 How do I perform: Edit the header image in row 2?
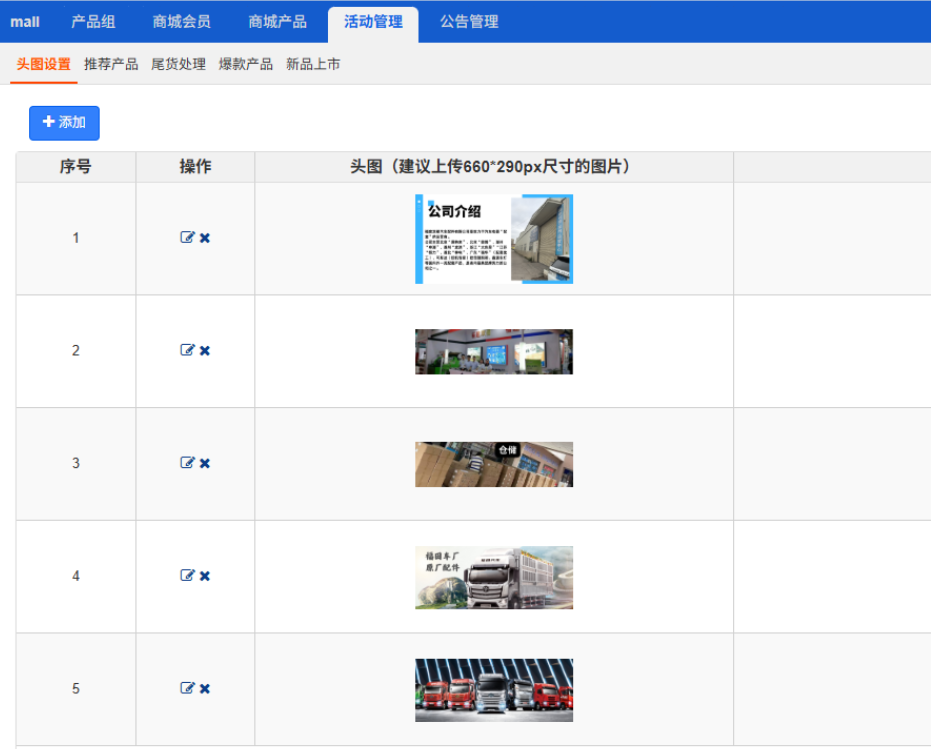click(187, 351)
